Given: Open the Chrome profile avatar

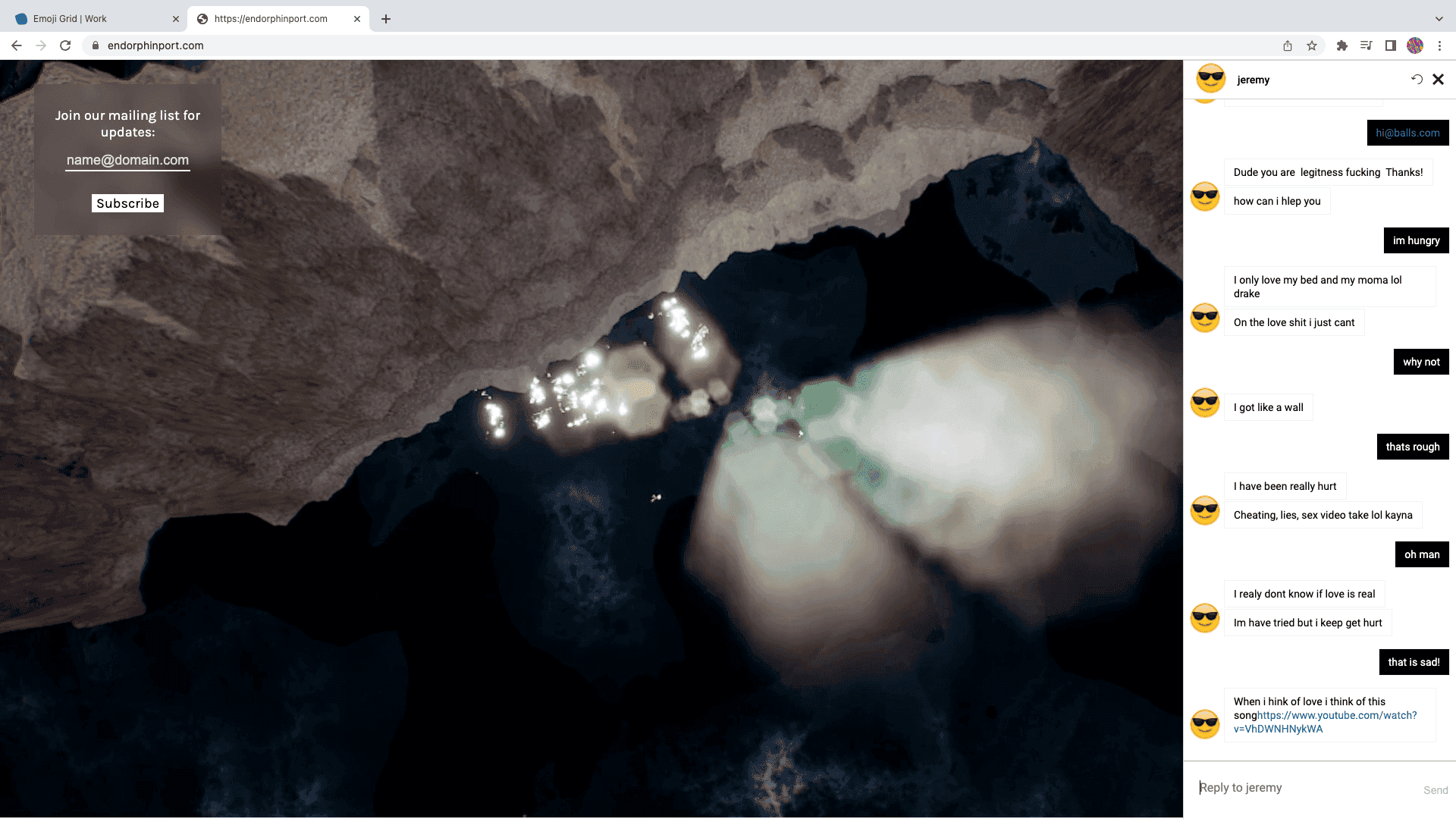Looking at the screenshot, I should 1415,45.
